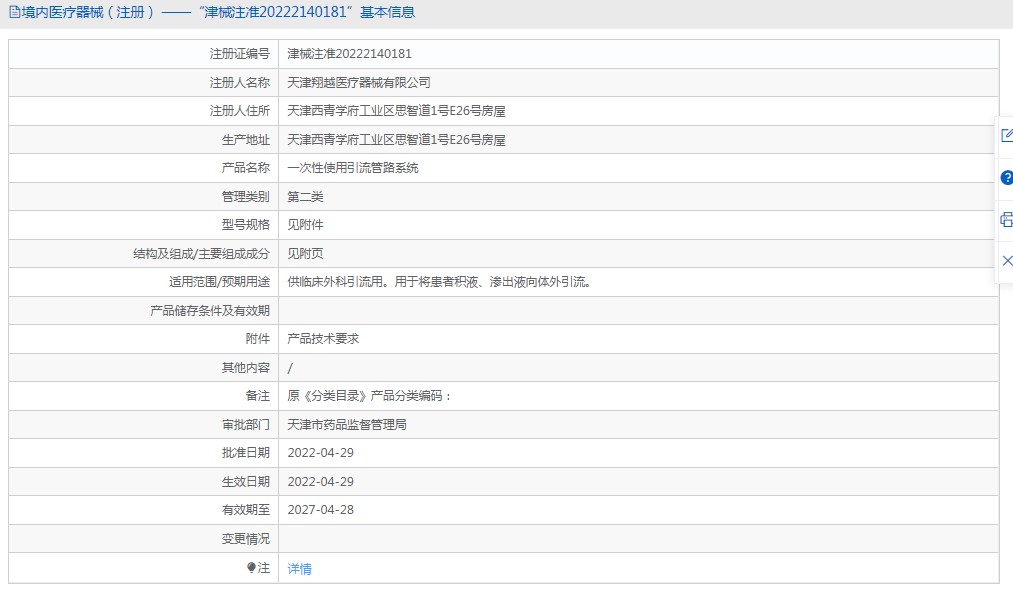Click 产品技术要求 in the 附件 row
Screen dimensions: 1013x589
[x=323, y=338]
